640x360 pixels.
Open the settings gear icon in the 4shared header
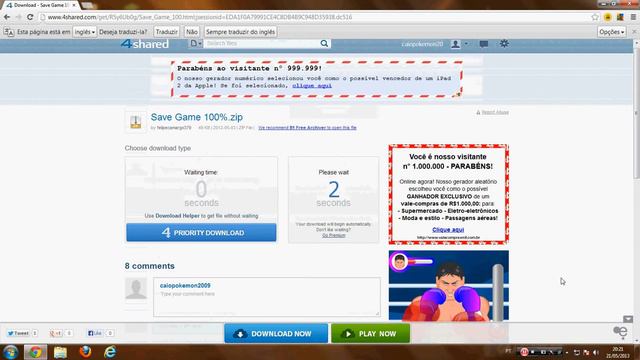click(504, 43)
